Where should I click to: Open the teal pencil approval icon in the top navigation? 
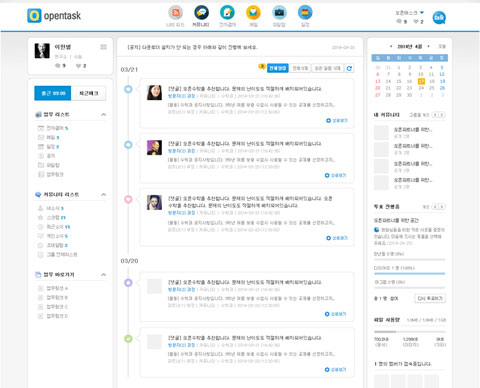[227, 13]
